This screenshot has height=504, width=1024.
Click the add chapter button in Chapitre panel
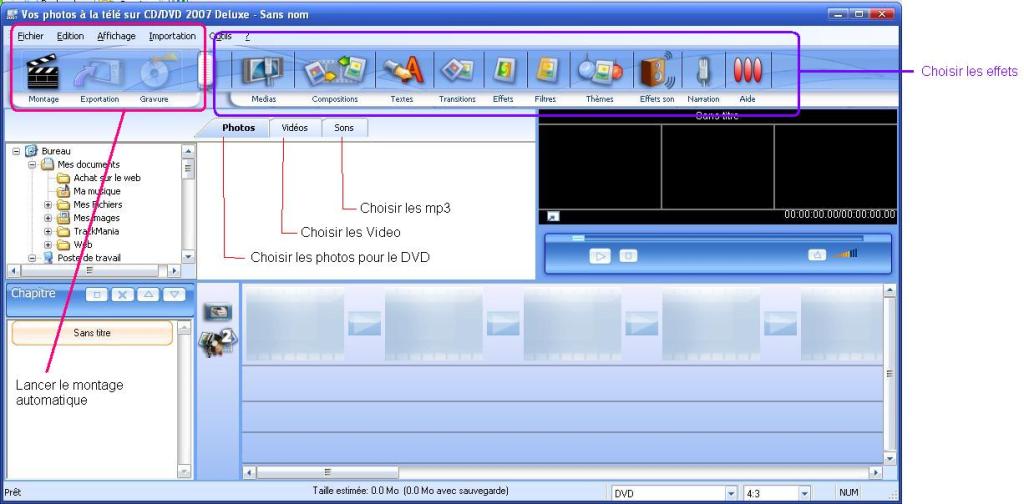97,294
